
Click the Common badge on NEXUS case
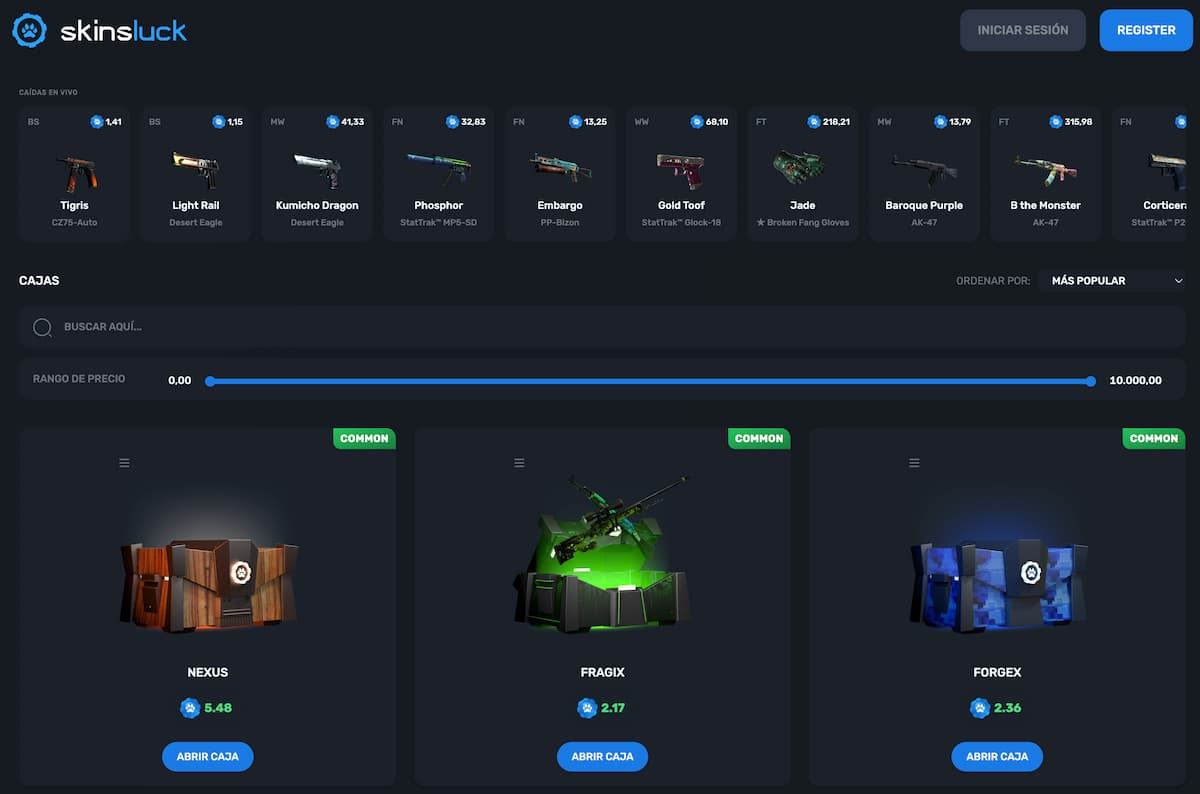point(364,438)
